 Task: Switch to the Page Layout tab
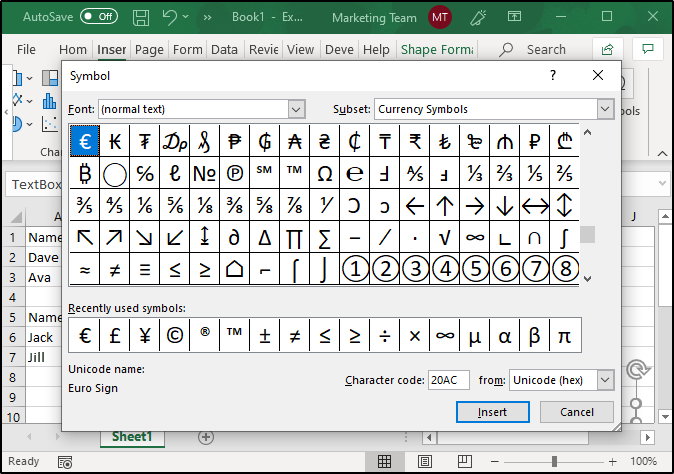coord(149,49)
